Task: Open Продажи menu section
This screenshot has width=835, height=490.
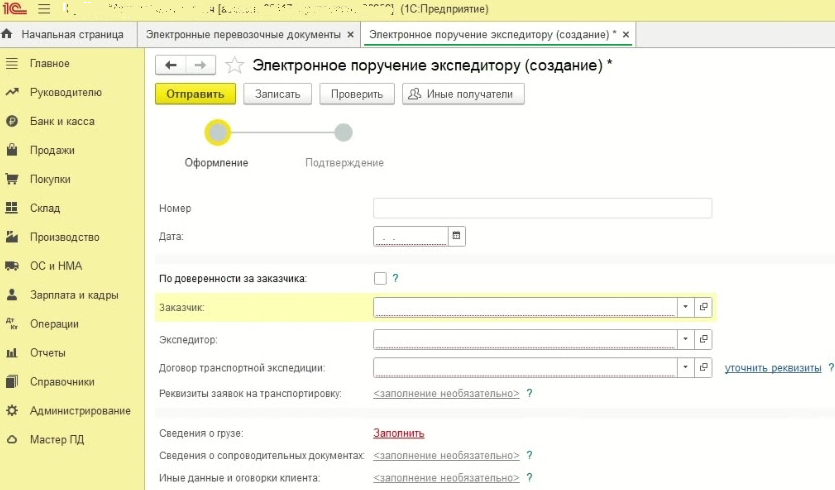Action: click(52, 150)
